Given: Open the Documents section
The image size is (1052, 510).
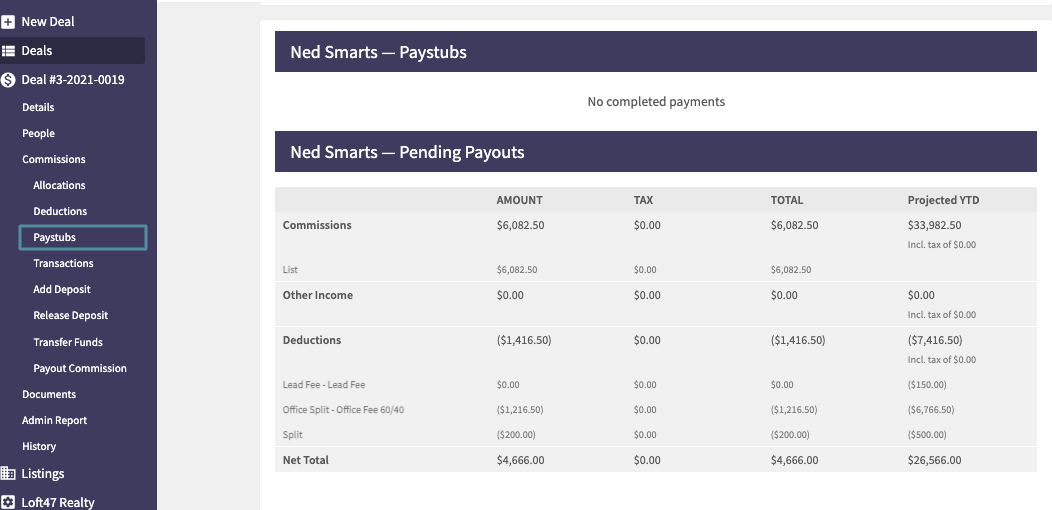Looking at the screenshot, I should click(x=49, y=394).
